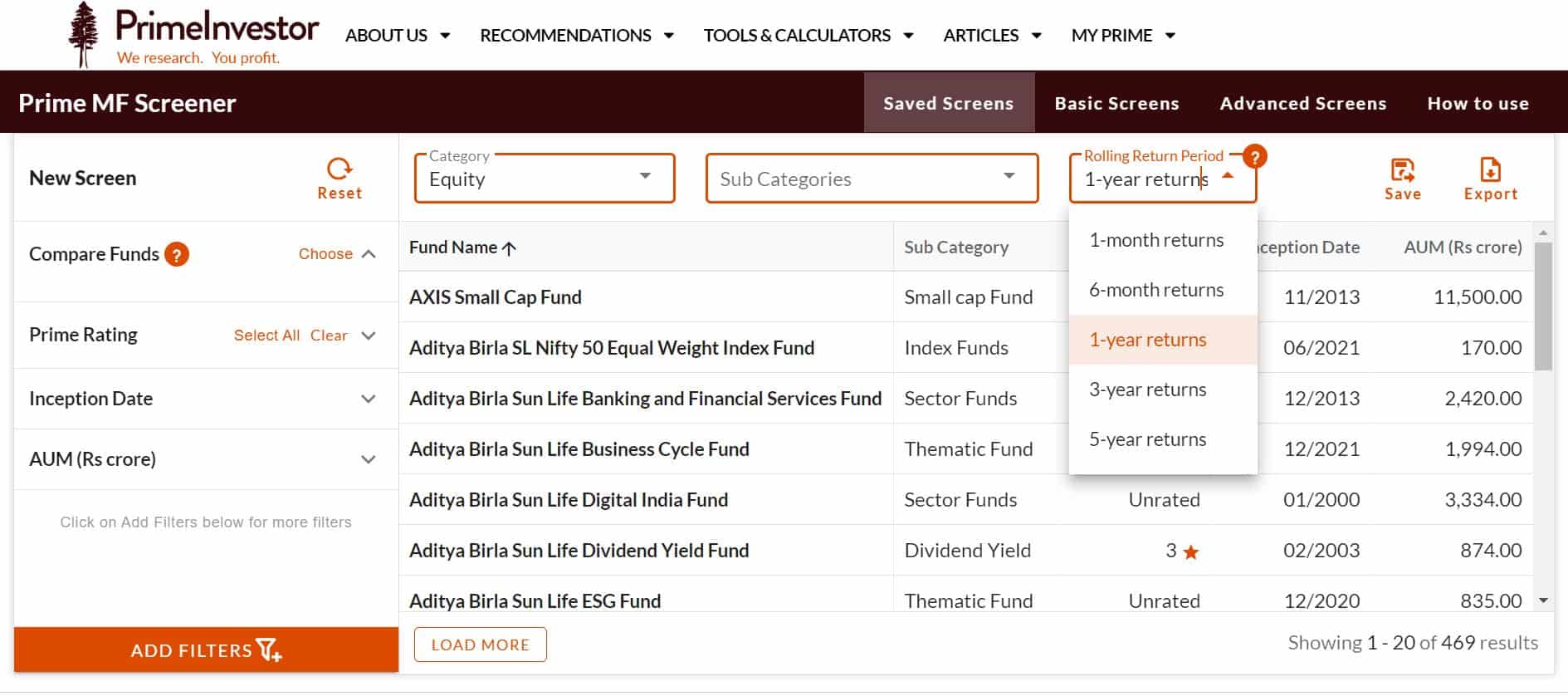Viewport: 1568px width, 696px height.
Task: Click the 3 star rating cell
Action: click(1182, 551)
